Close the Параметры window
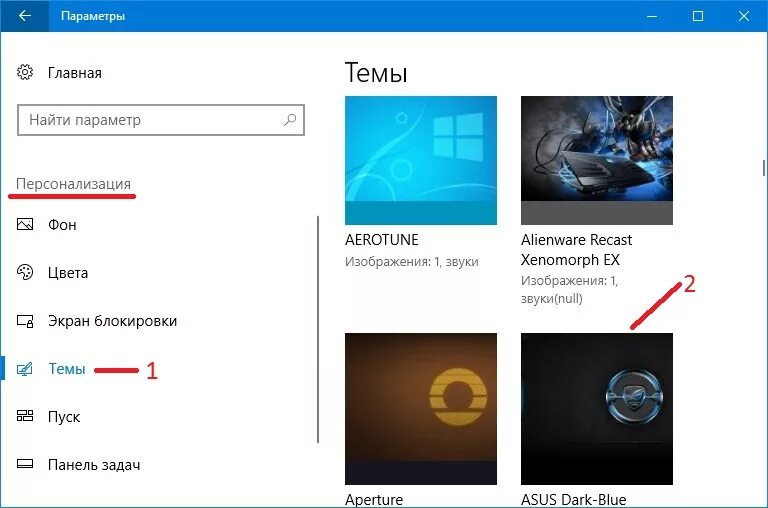This screenshot has width=768, height=508. point(744,16)
